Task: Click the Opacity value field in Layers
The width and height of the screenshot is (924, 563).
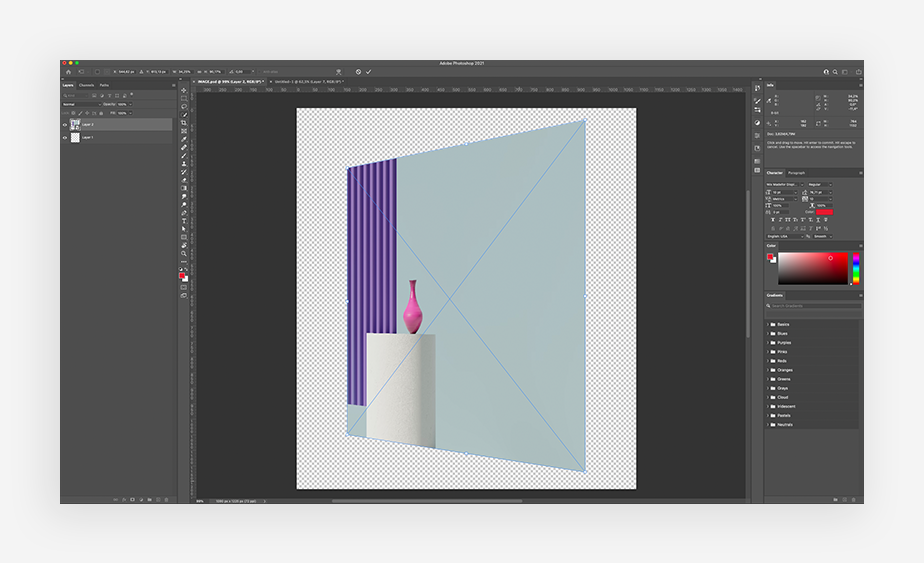Action: pyautogui.click(x=123, y=104)
